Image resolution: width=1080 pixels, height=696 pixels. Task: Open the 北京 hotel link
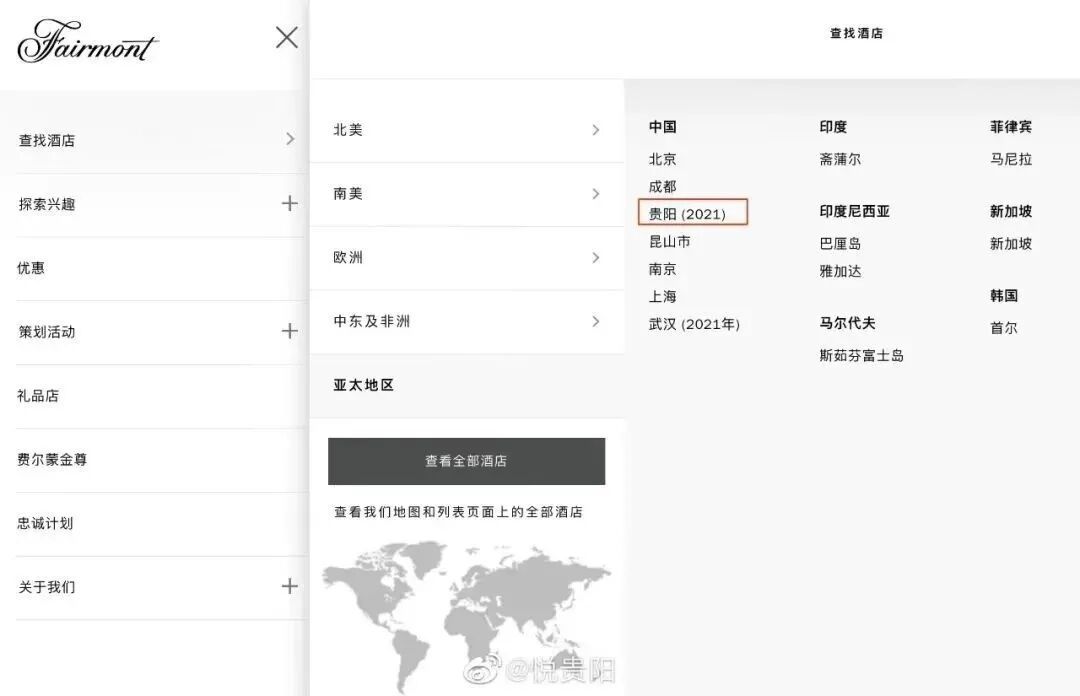click(663, 159)
